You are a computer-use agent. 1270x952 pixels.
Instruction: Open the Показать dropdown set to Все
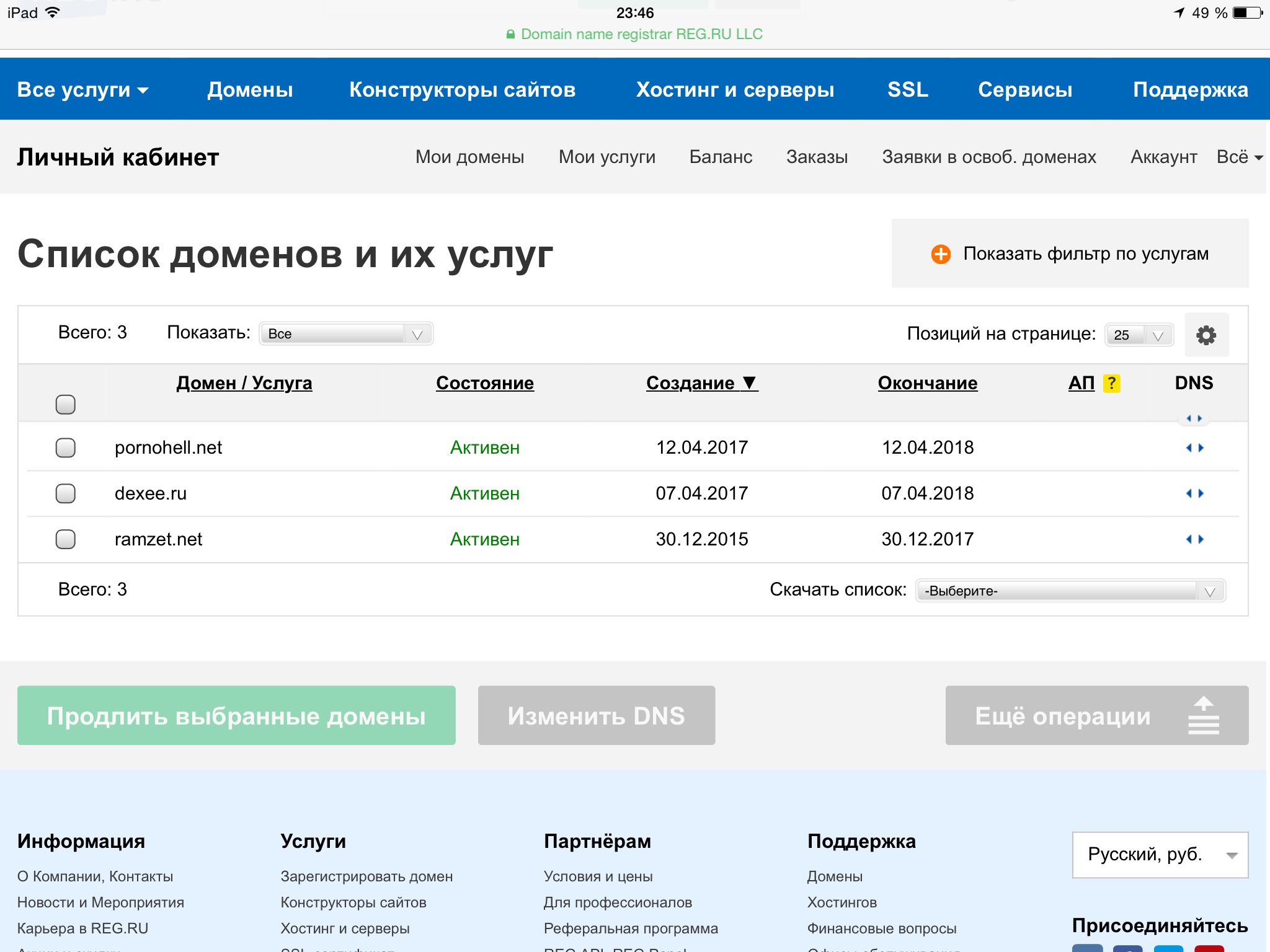(346, 334)
